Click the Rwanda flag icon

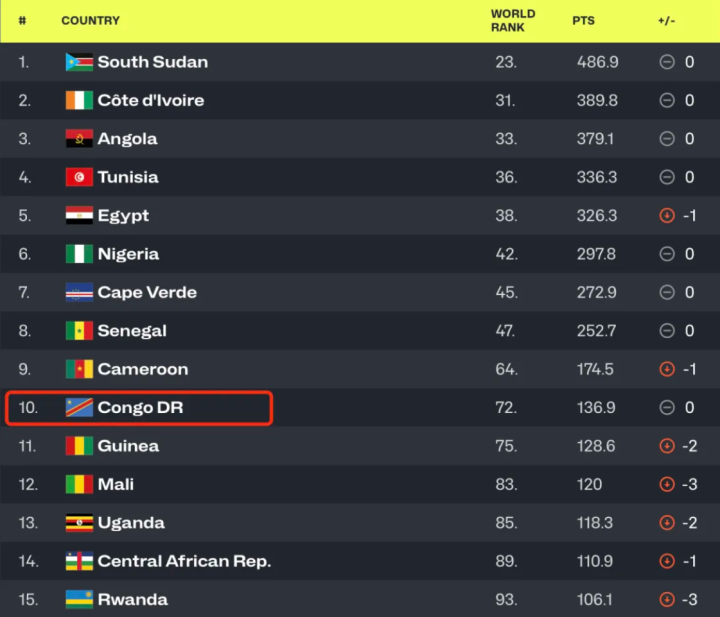[x=79, y=600]
